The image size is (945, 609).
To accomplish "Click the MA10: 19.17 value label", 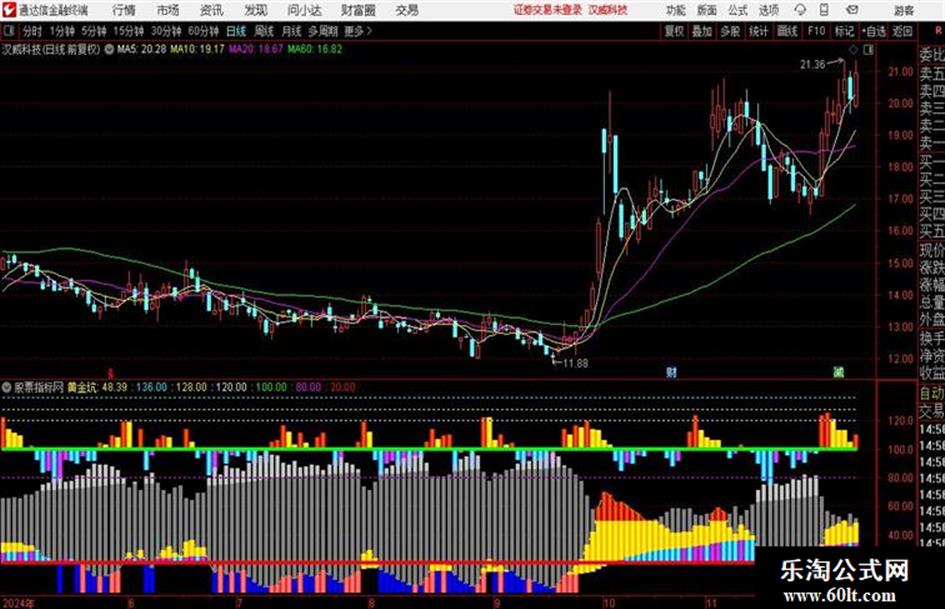I will pos(197,49).
